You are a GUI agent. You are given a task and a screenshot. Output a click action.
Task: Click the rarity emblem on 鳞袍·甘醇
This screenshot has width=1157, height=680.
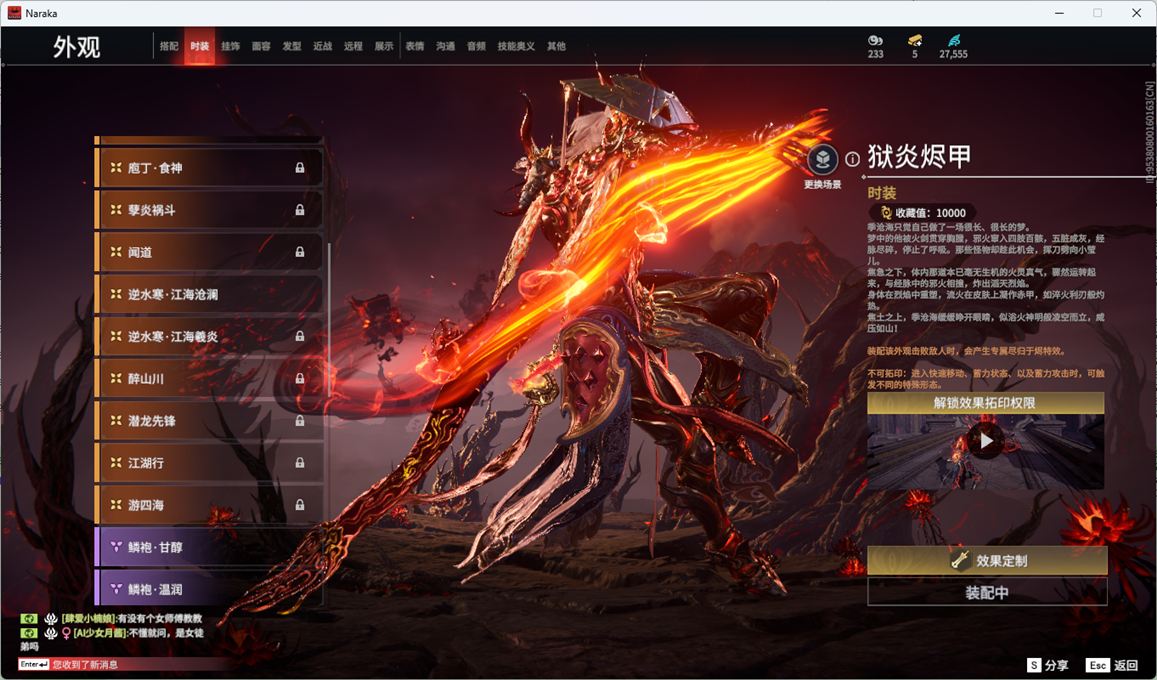[x=116, y=547]
